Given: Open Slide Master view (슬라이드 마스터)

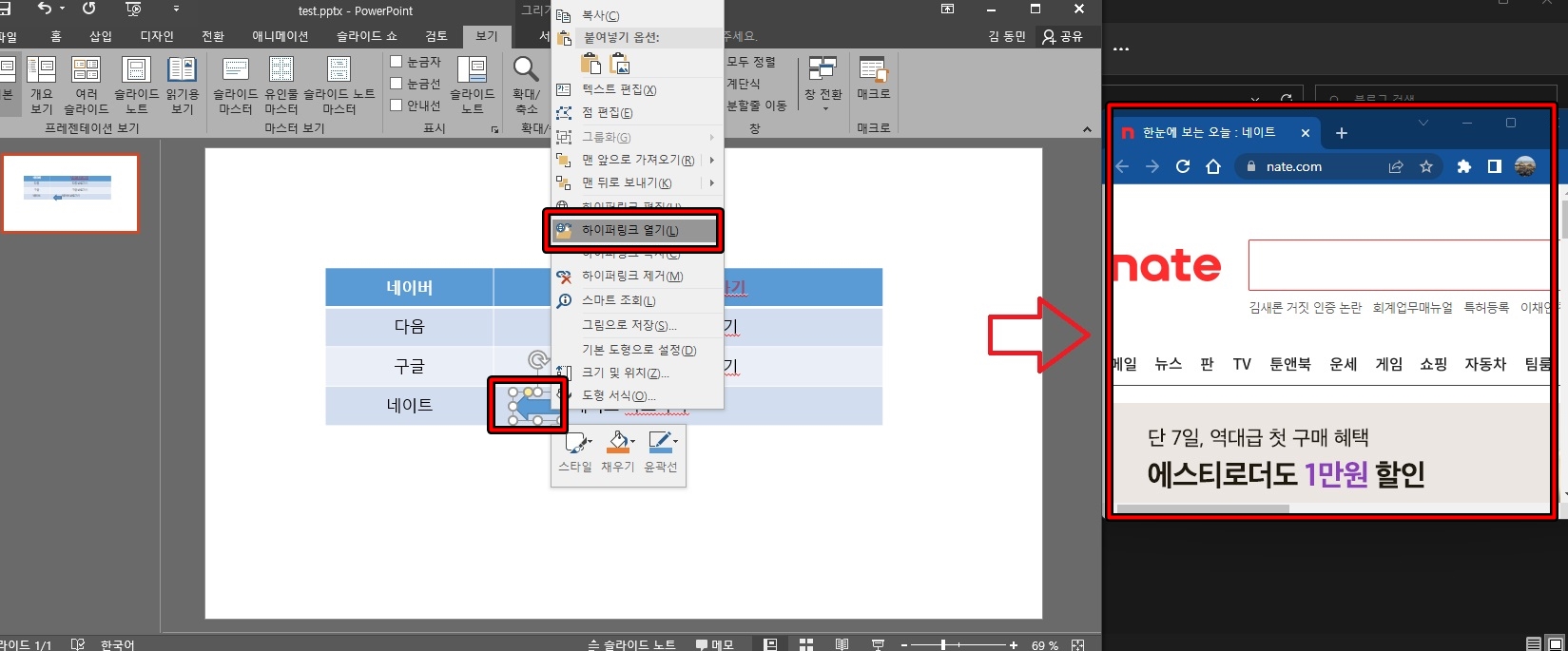Looking at the screenshot, I should click(235, 85).
